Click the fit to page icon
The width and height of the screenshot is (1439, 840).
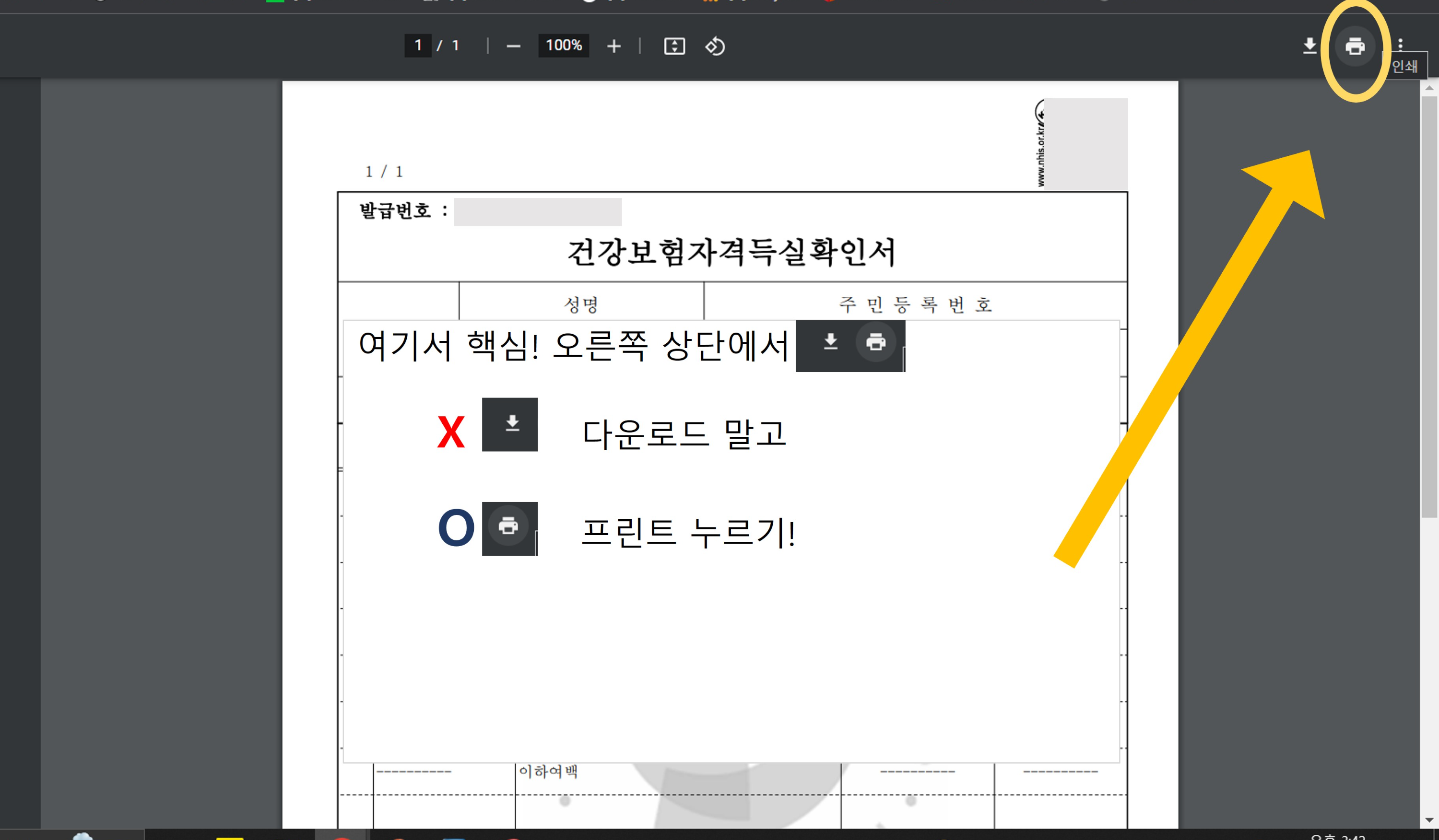pyautogui.click(x=674, y=46)
